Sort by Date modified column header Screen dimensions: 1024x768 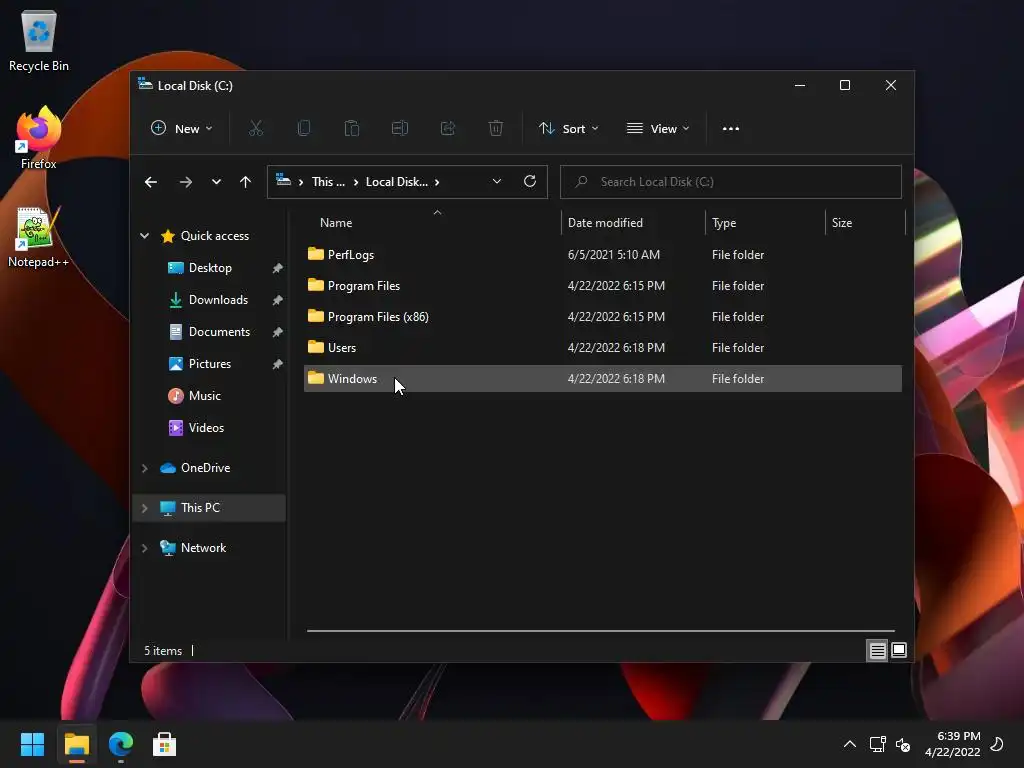[x=605, y=223]
